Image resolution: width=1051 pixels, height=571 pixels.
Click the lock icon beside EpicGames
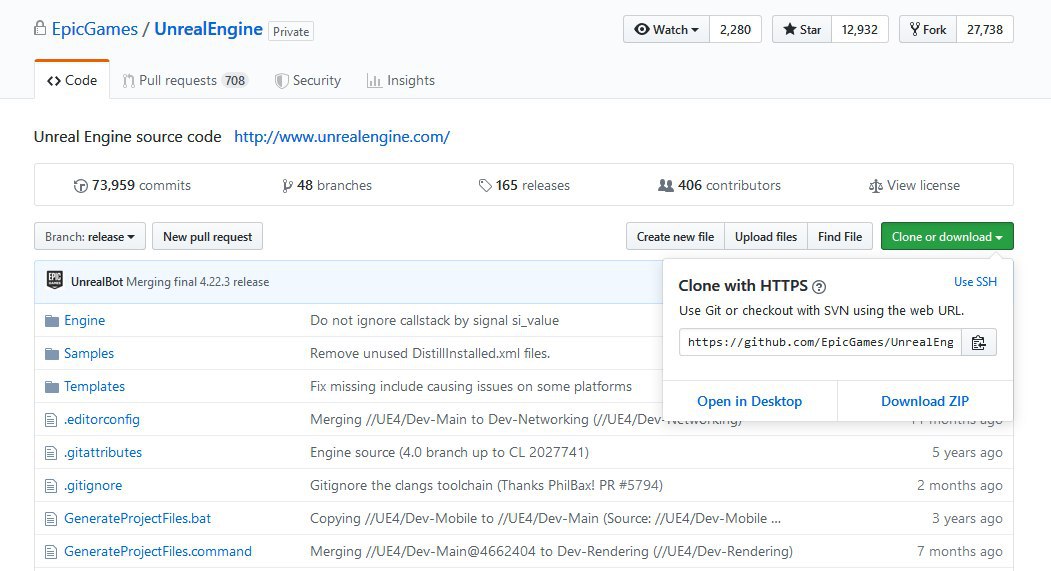click(x=40, y=28)
